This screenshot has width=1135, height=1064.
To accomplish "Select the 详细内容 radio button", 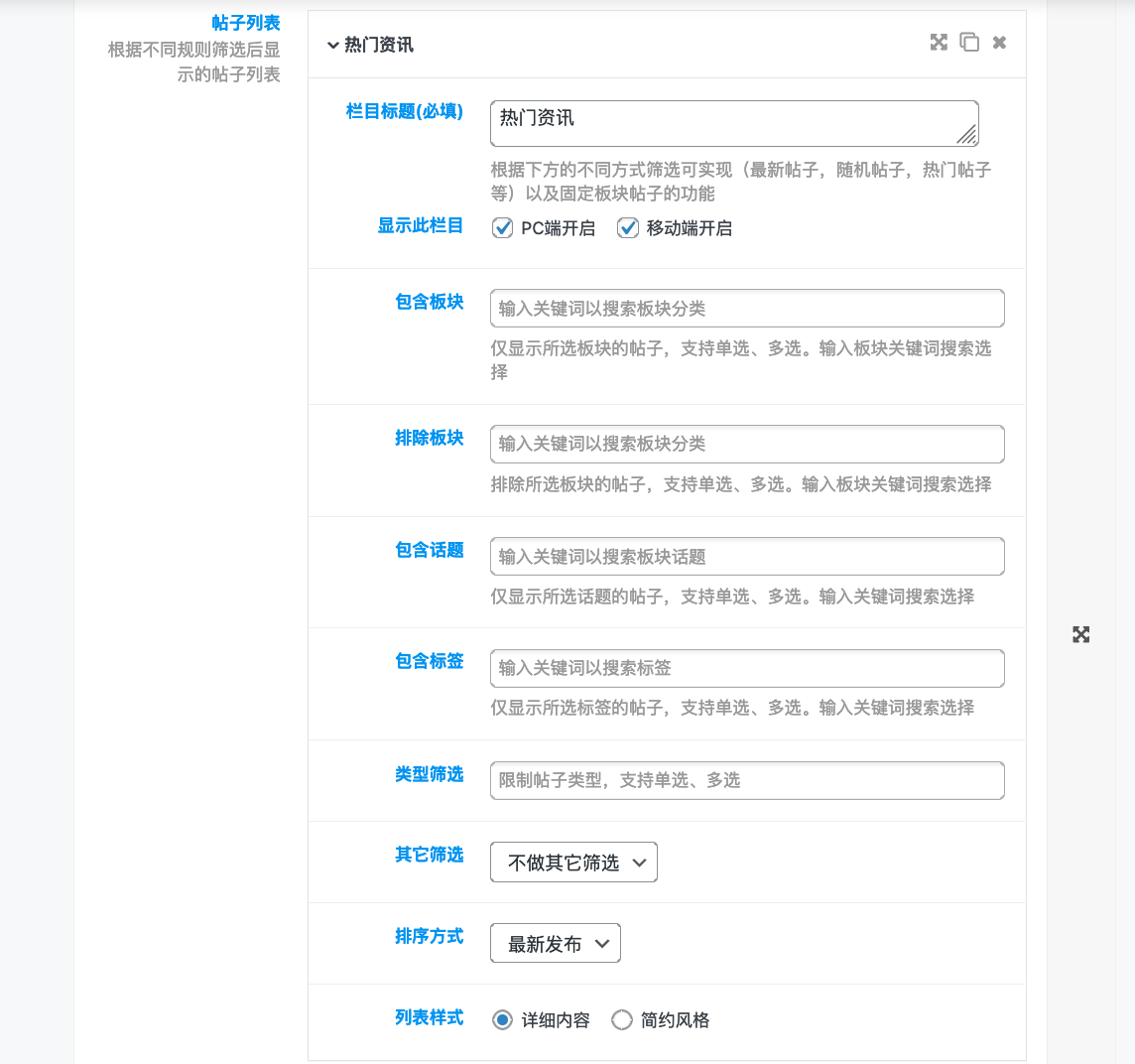I will click(x=502, y=1019).
